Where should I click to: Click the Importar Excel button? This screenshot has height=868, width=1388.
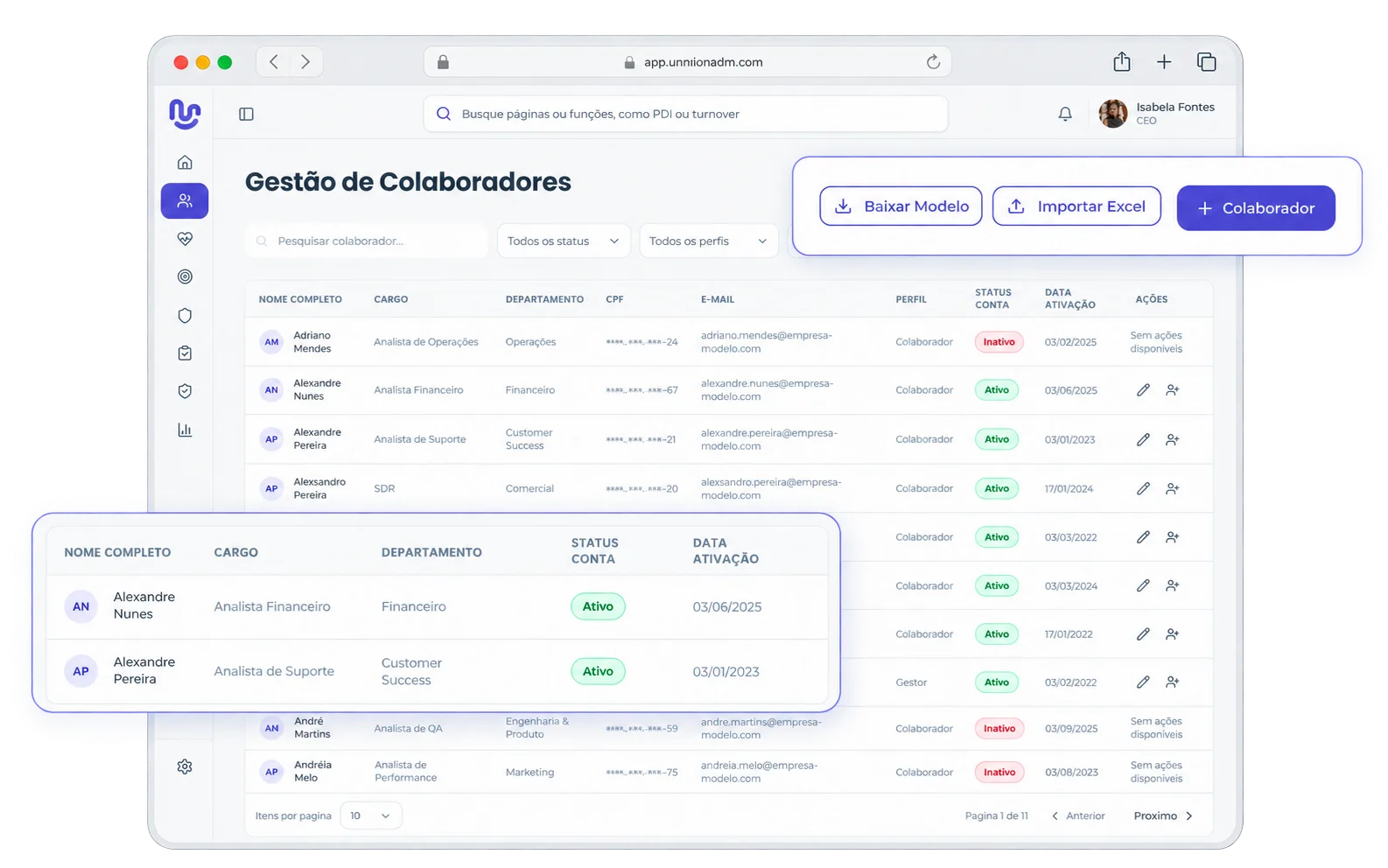(1076, 206)
